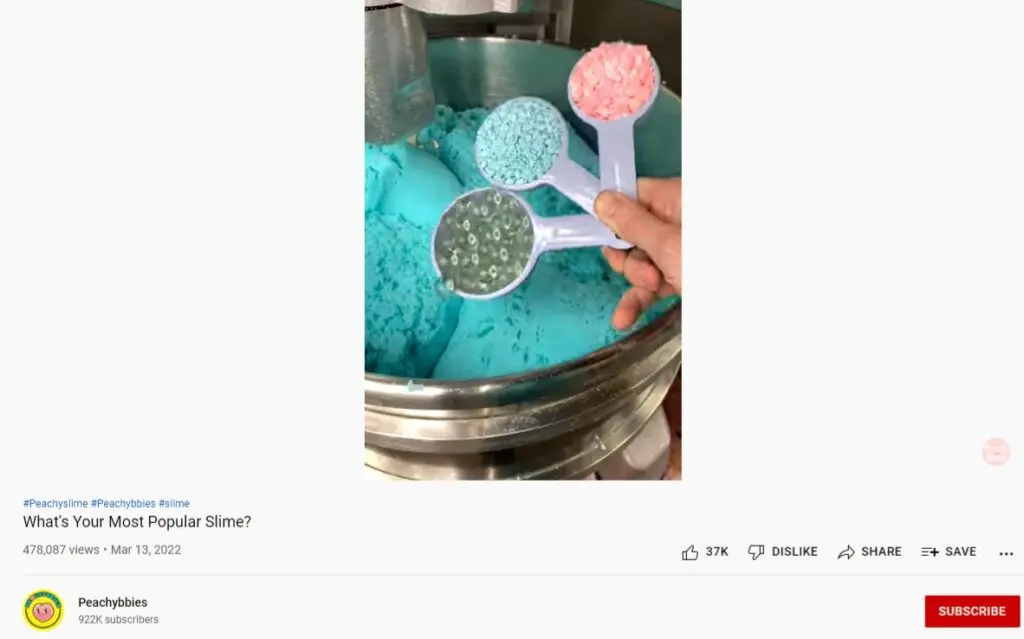Click the 37K like count
The height and width of the screenshot is (639, 1024).
point(716,551)
